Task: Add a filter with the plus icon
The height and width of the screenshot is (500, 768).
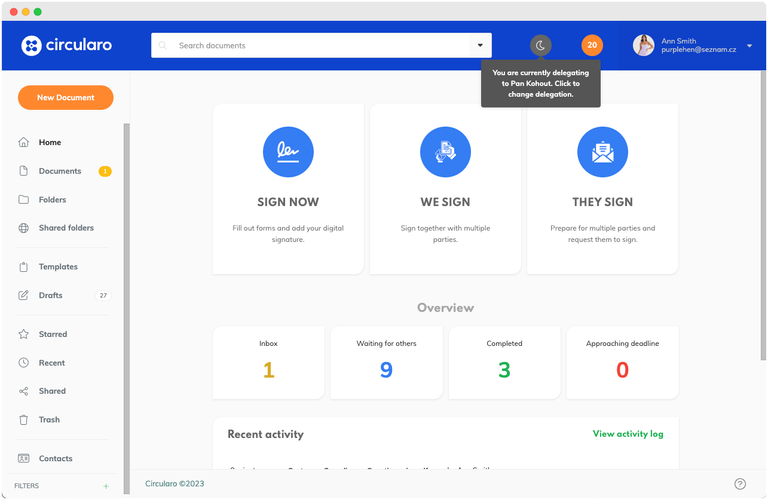Action: tap(106, 486)
